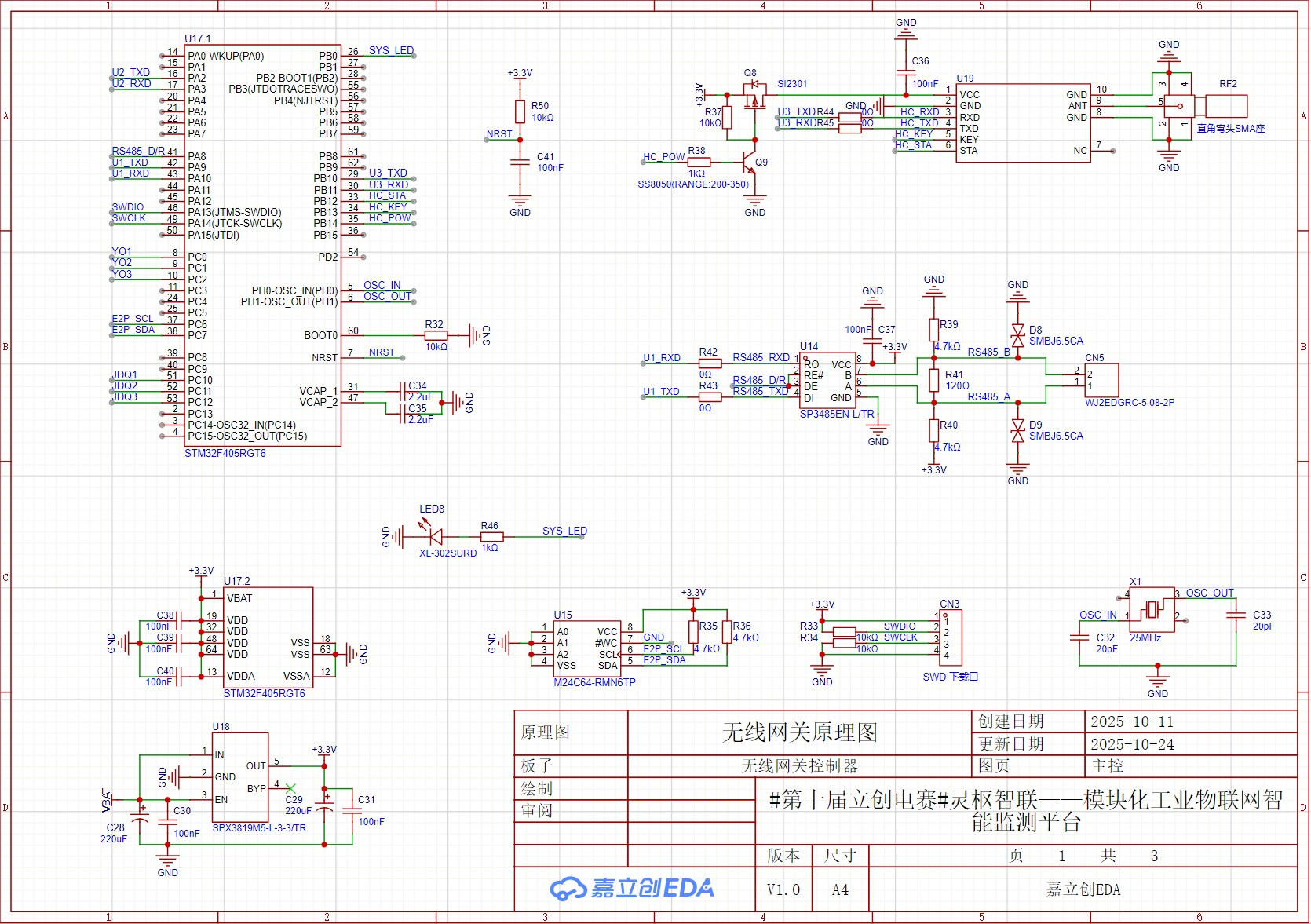This screenshot has height=924, width=1311.
Task: Select the C36 100nF capacitor
Action: [x=906, y=71]
